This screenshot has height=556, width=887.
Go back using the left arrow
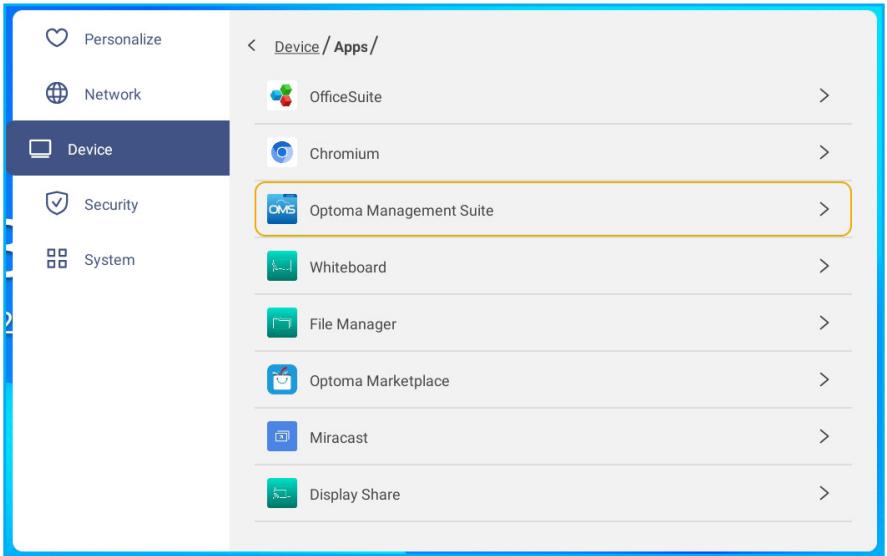pyautogui.click(x=252, y=46)
